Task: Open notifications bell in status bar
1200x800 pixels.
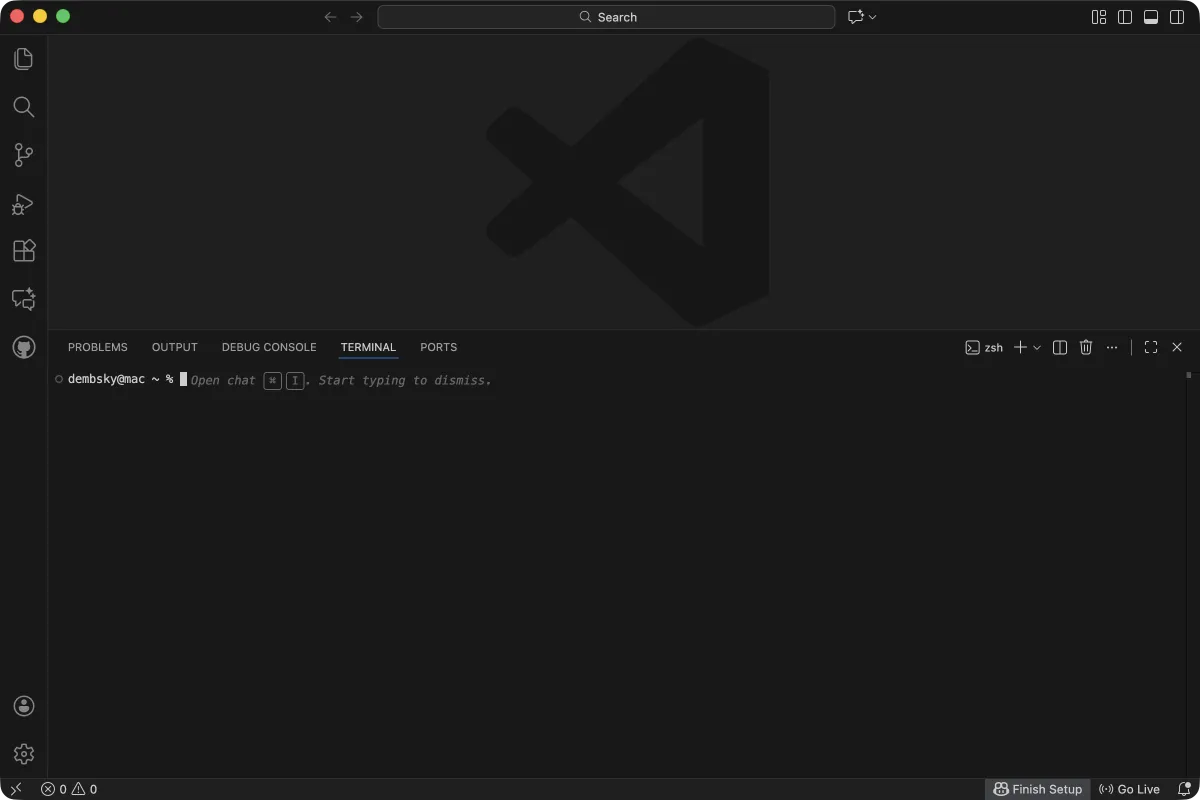Action: pyautogui.click(x=1183, y=789)
